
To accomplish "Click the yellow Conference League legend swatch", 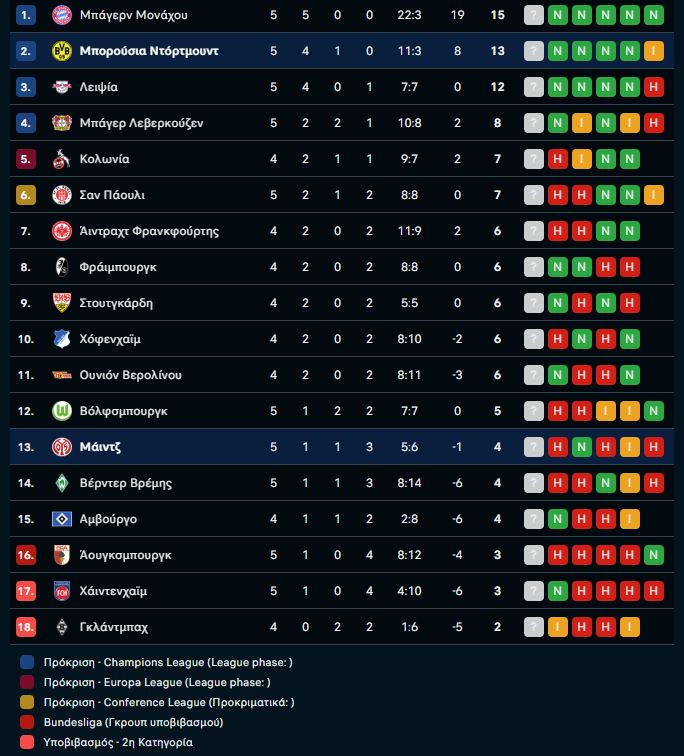I will coord(27,702).
